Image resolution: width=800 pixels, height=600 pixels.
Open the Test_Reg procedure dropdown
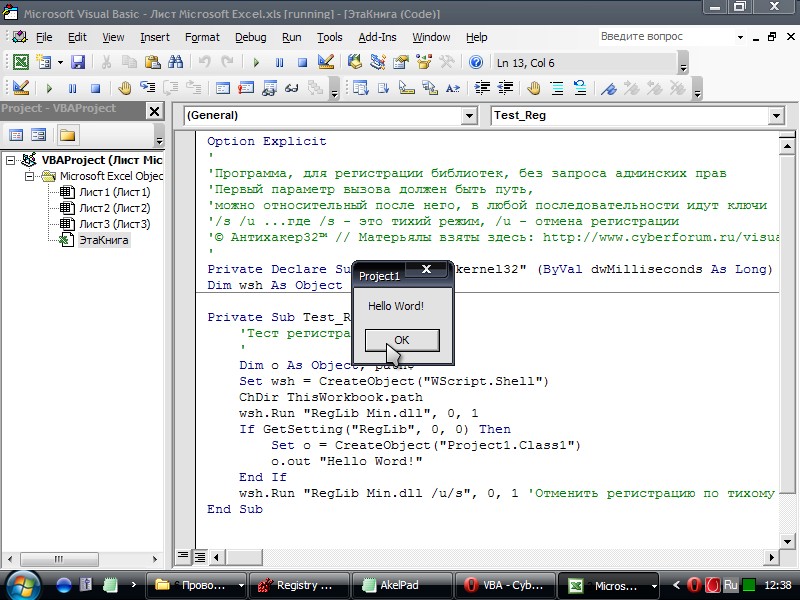[x=776, y=116]
